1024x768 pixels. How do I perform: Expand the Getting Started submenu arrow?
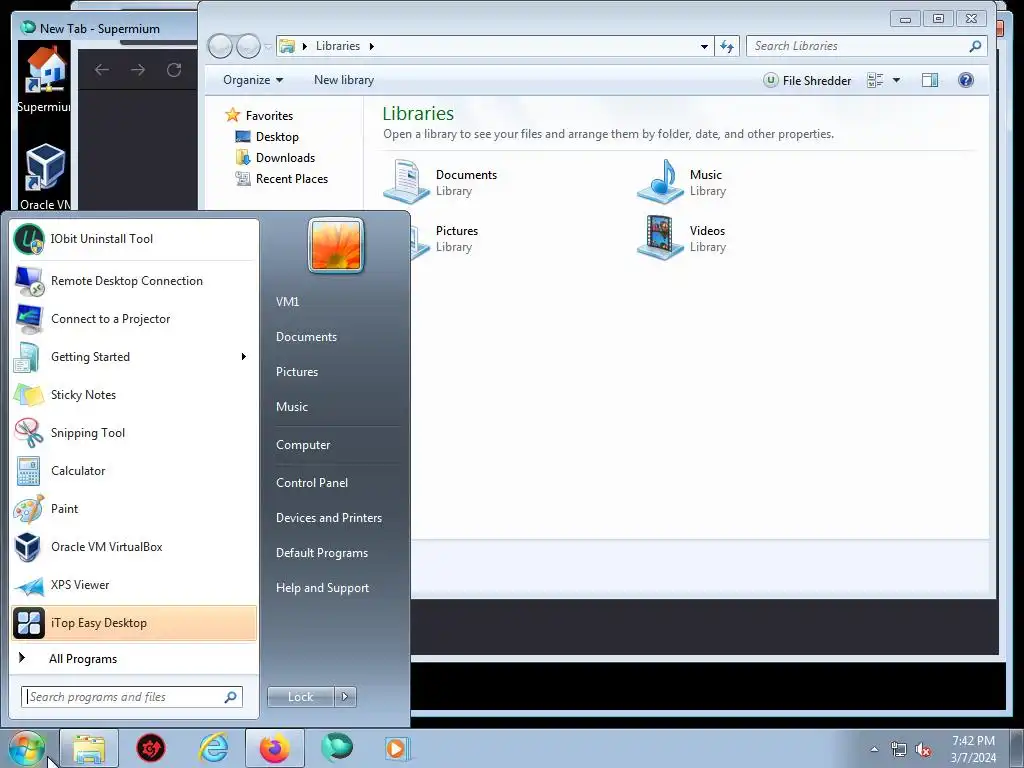tap(244, 357)
